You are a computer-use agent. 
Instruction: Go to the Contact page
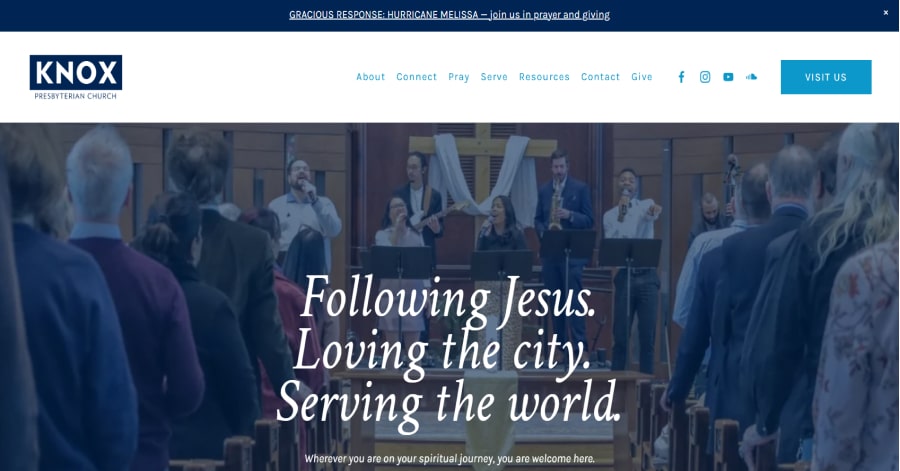tap(600, 77)
